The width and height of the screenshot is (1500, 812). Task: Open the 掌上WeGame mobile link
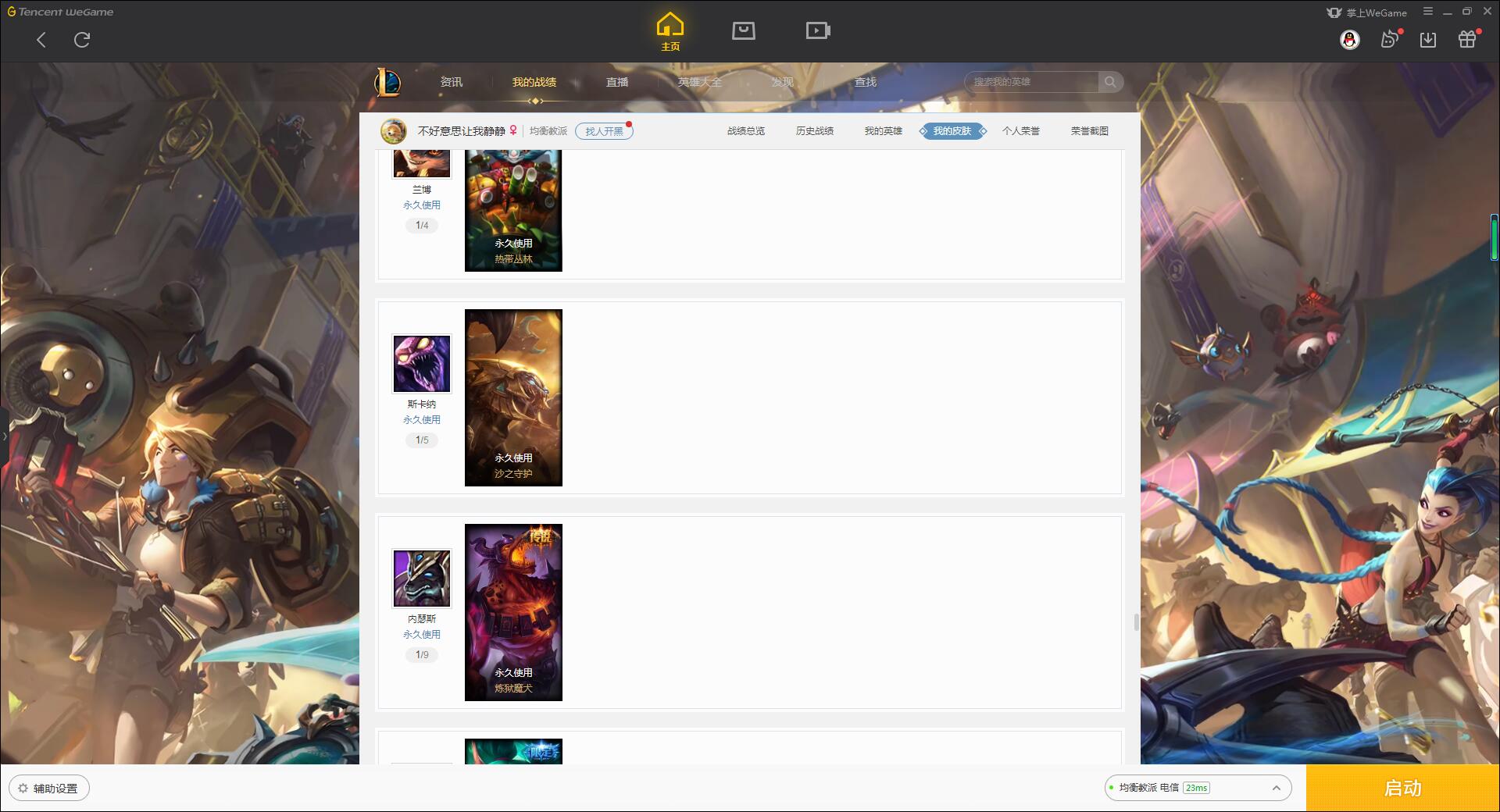click(x=1366, y=12)
